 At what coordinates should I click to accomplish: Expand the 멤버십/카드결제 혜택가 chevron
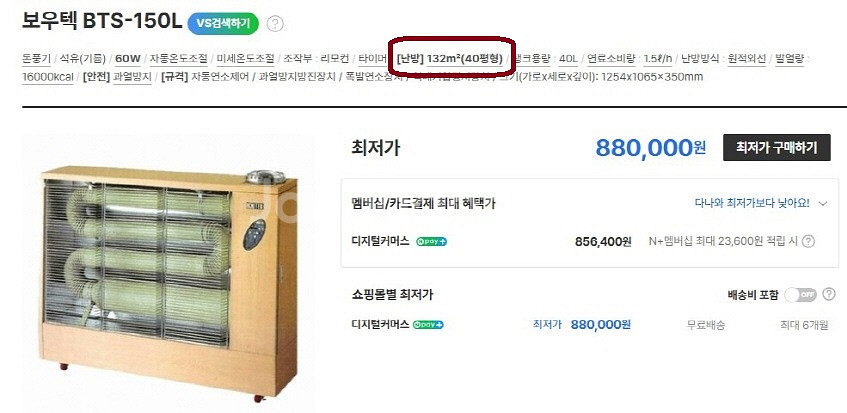[x=823, y=204]
